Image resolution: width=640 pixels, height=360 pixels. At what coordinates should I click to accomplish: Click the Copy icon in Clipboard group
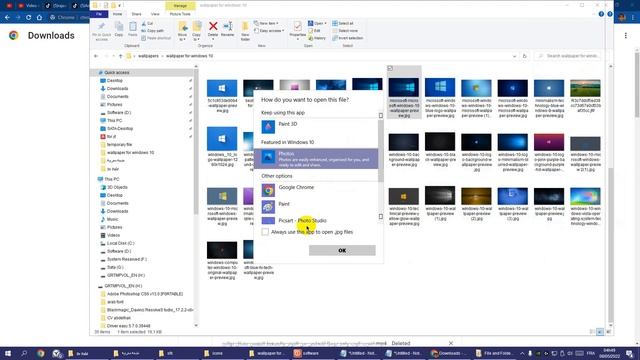click(x=119, y=27)
